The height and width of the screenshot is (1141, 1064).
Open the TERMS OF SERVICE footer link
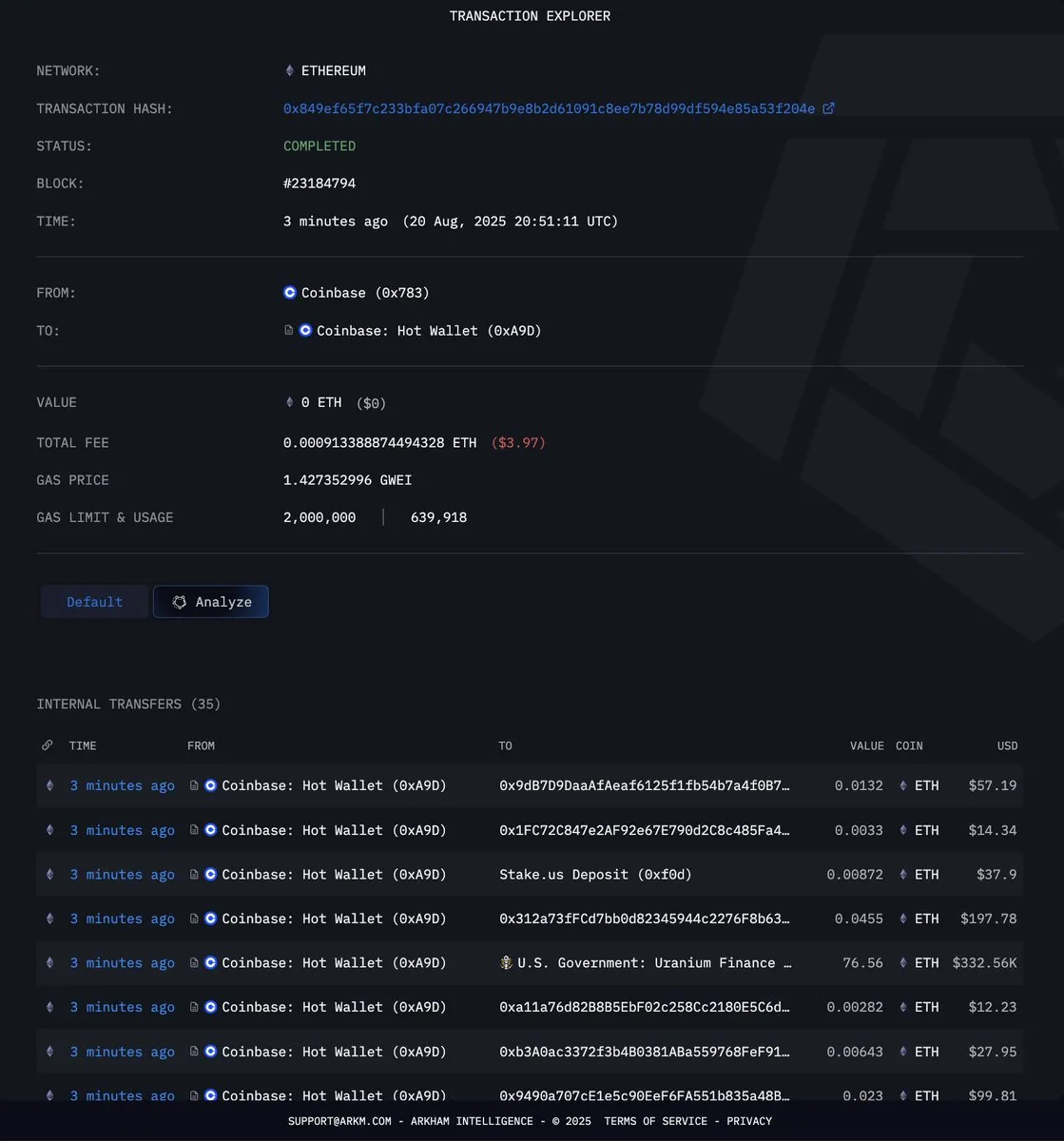pos(655,1121)
